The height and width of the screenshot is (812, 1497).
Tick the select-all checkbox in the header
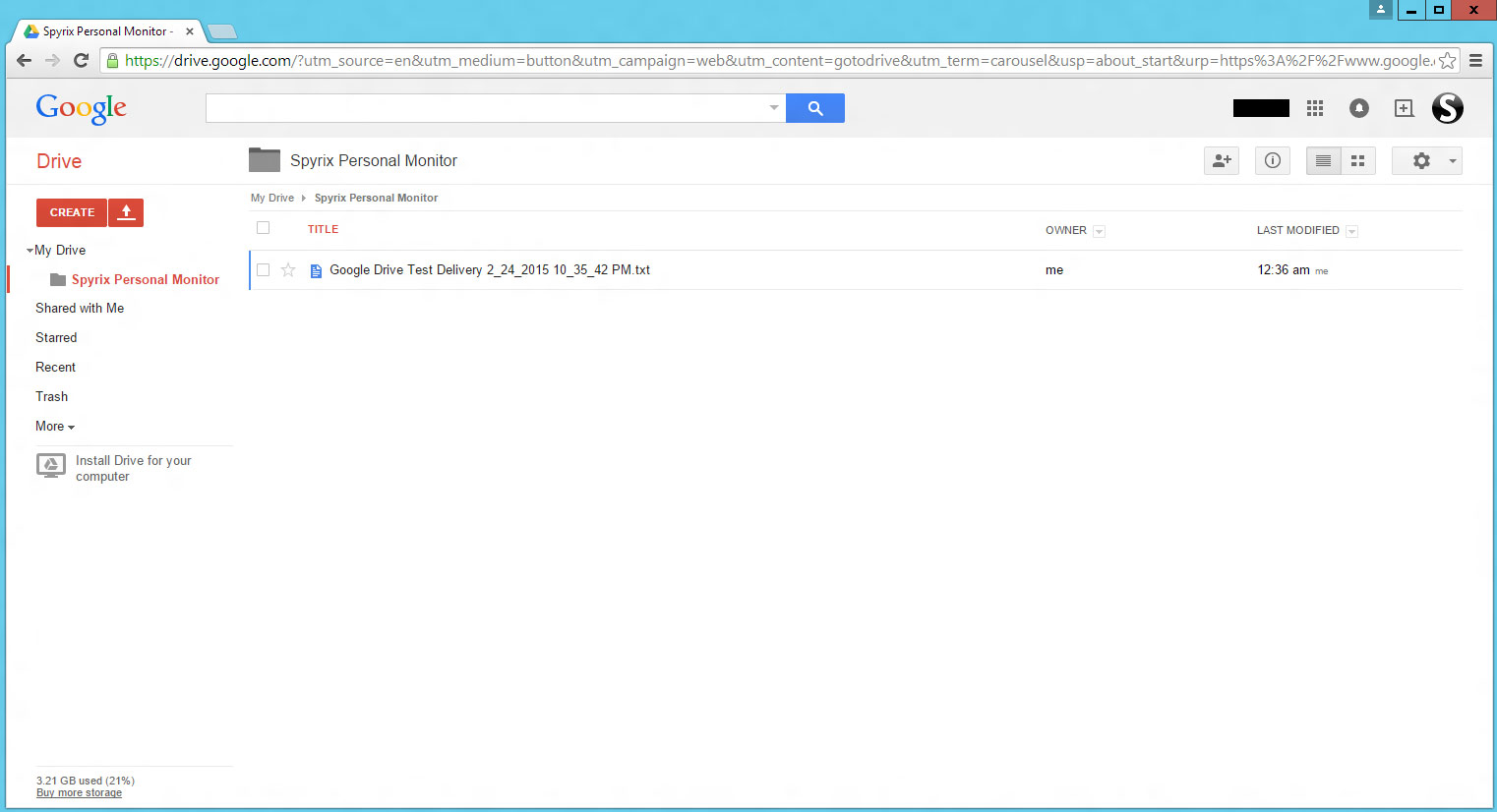click(x=263, y=228)
